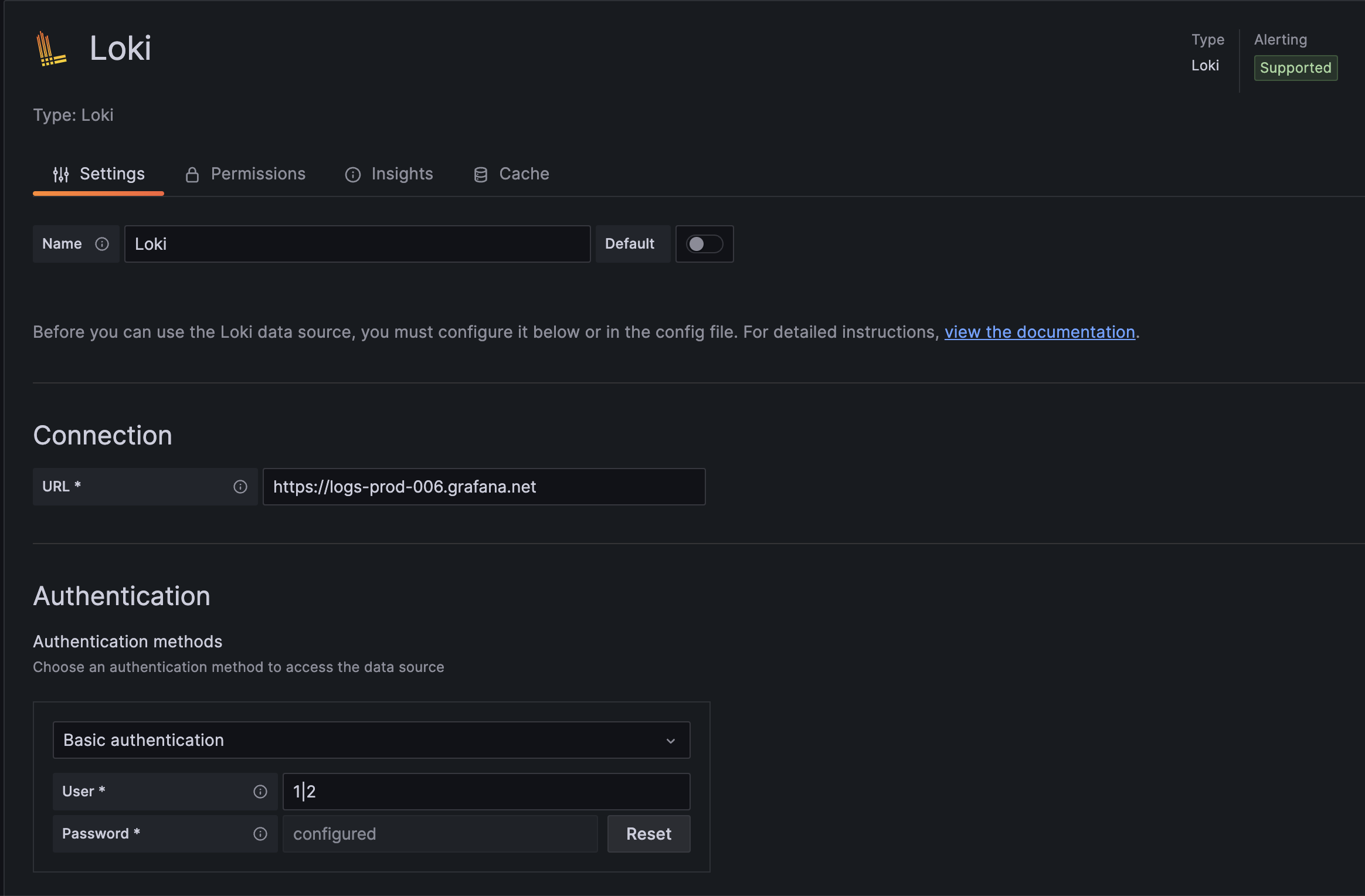Image resolution: width=1365 pixels, height=896 pixels.
Task: Click the lock icon next to Permissions
Action: (192, 174)
